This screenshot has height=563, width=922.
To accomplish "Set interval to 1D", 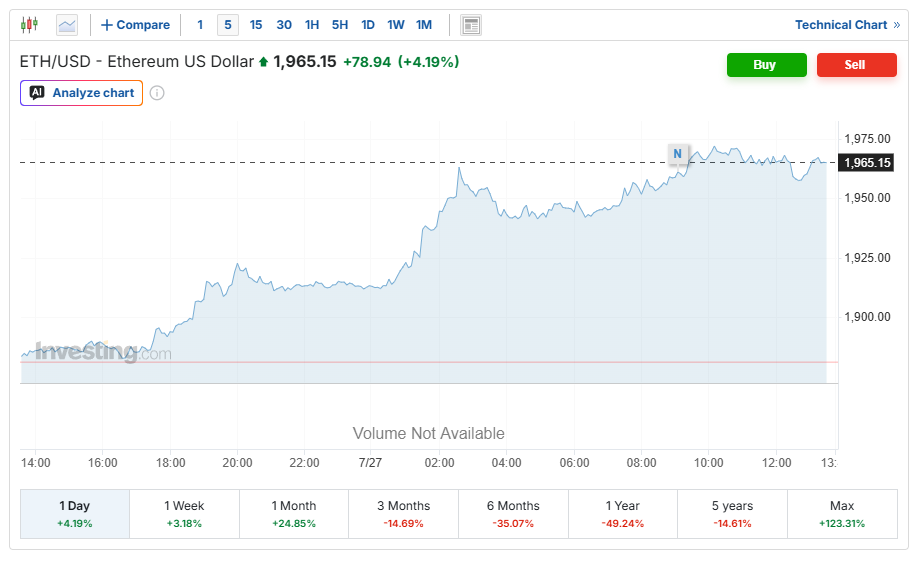I will pyautogui.click(x=368, y=25).
